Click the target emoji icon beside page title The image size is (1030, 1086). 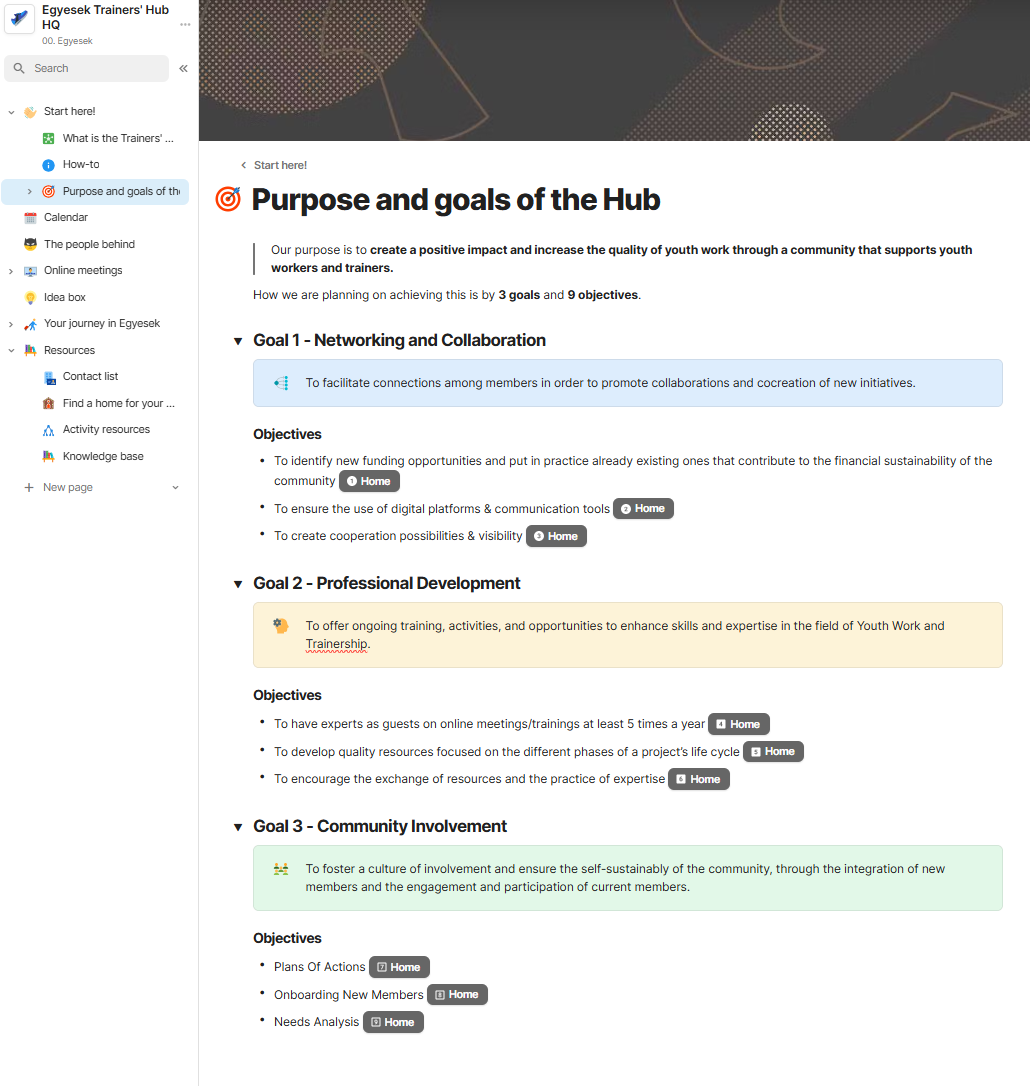pos(228,199)
